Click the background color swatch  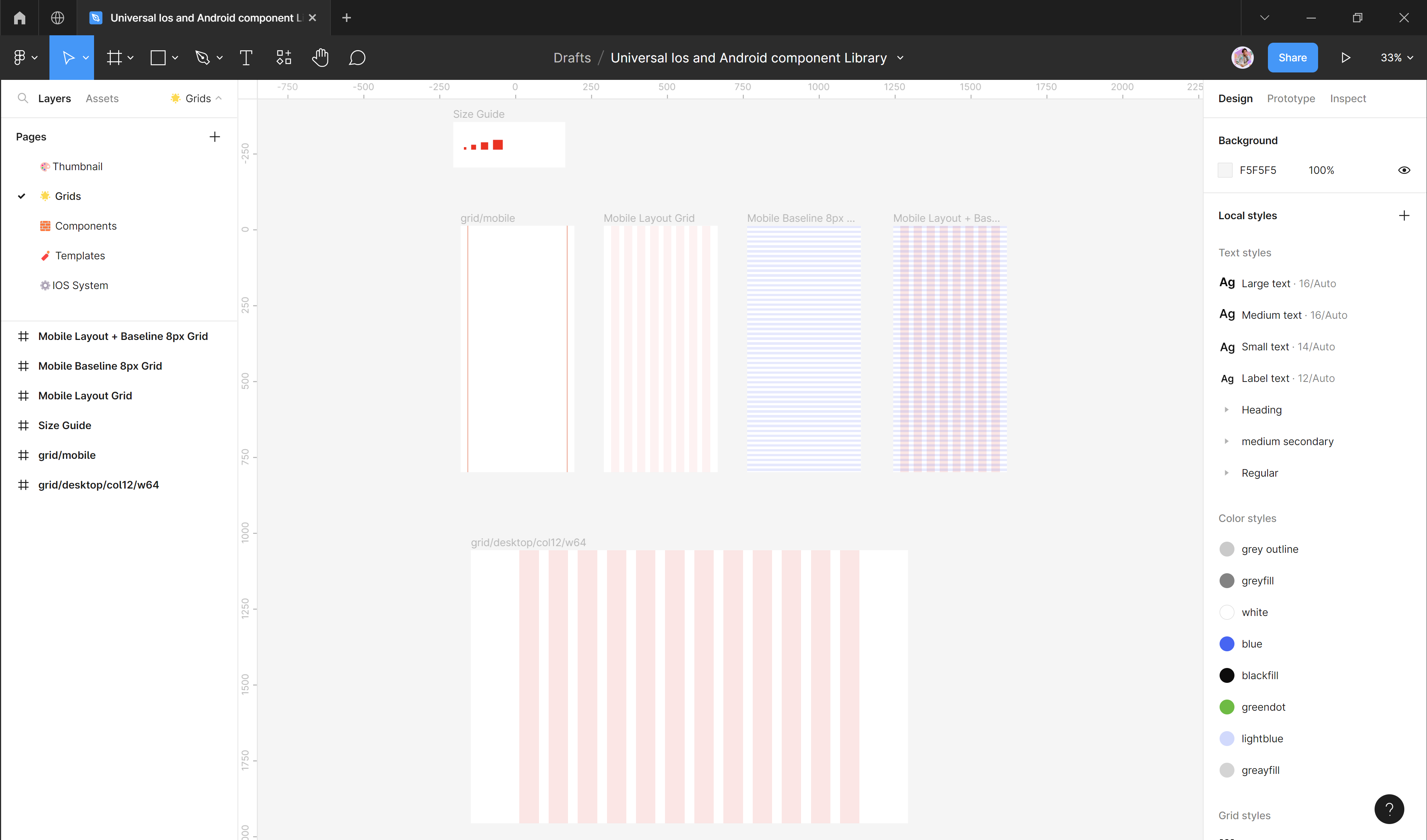point(1226,170)
